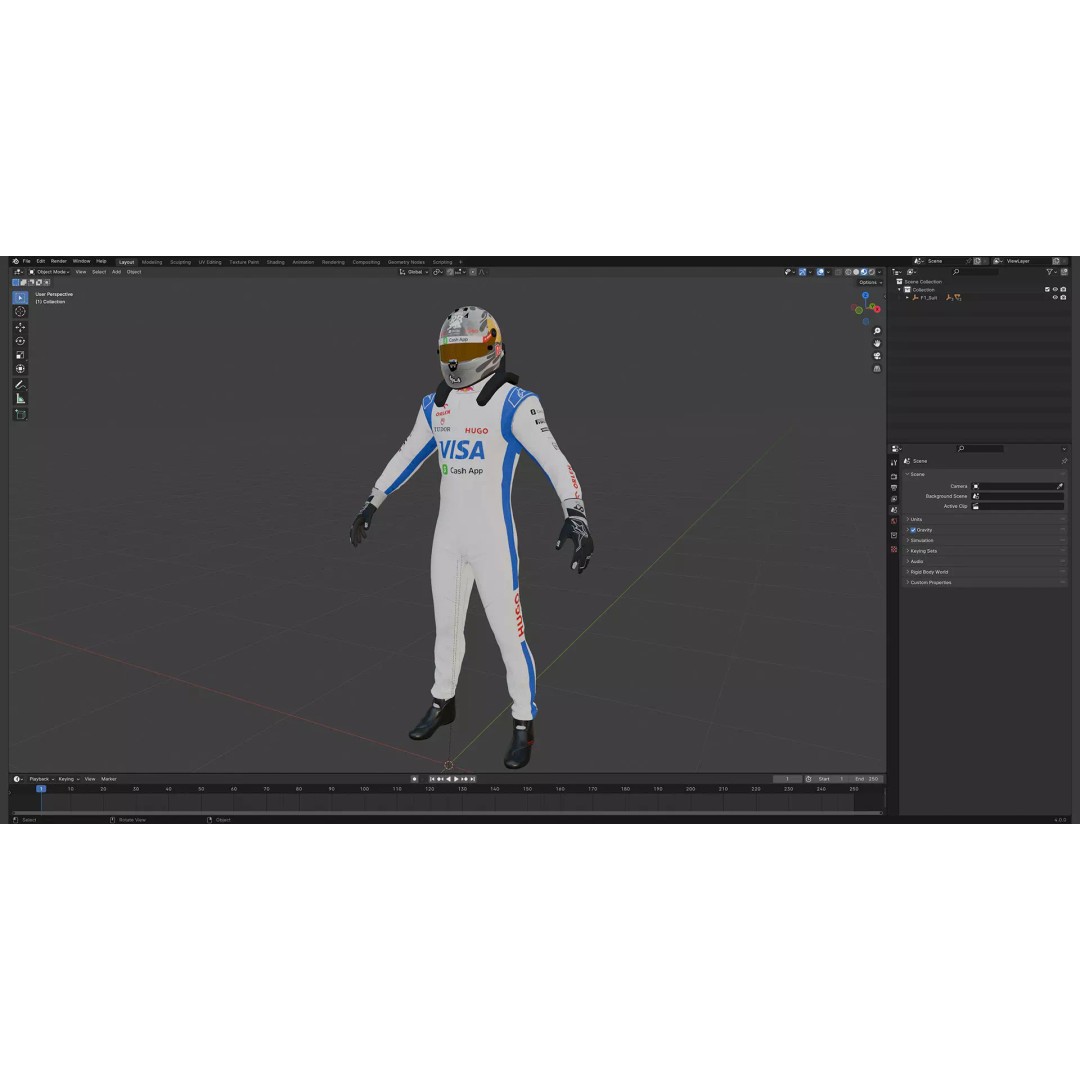
Task: Open timeline Playback menu
Action: (x=41, y=779)
